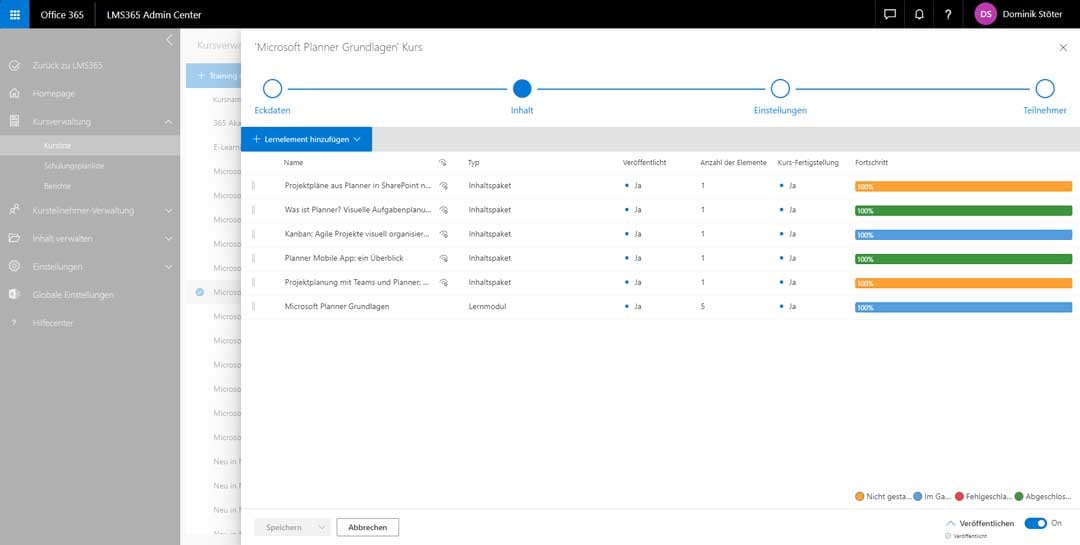1080x545 pixels.
Task: Toggle visibility icon for Was ist Planner row
Action: [444, 209]
